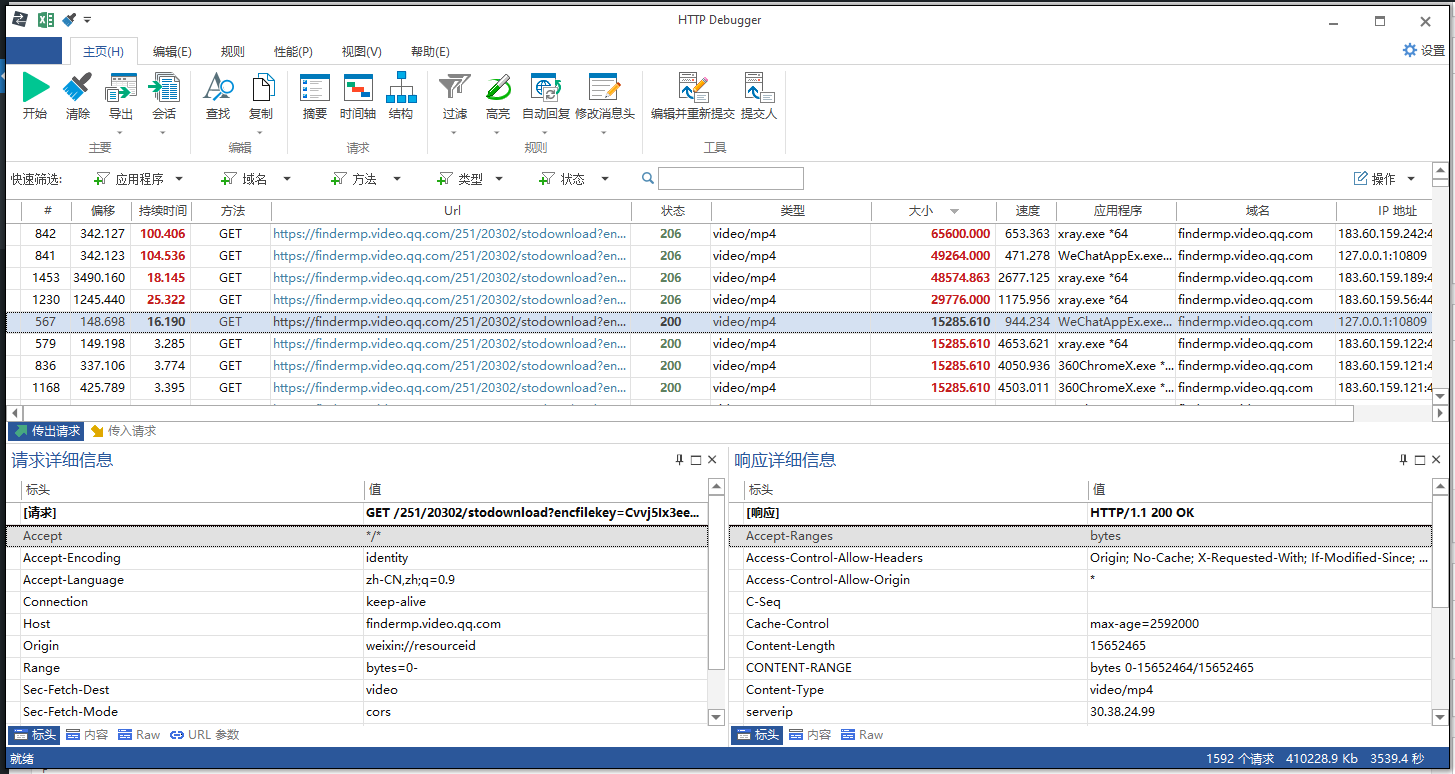Image resolution: width=1455 pixels, height=774 pixels.
Task: Click the quick filter search input box
Action: (730, 179)
